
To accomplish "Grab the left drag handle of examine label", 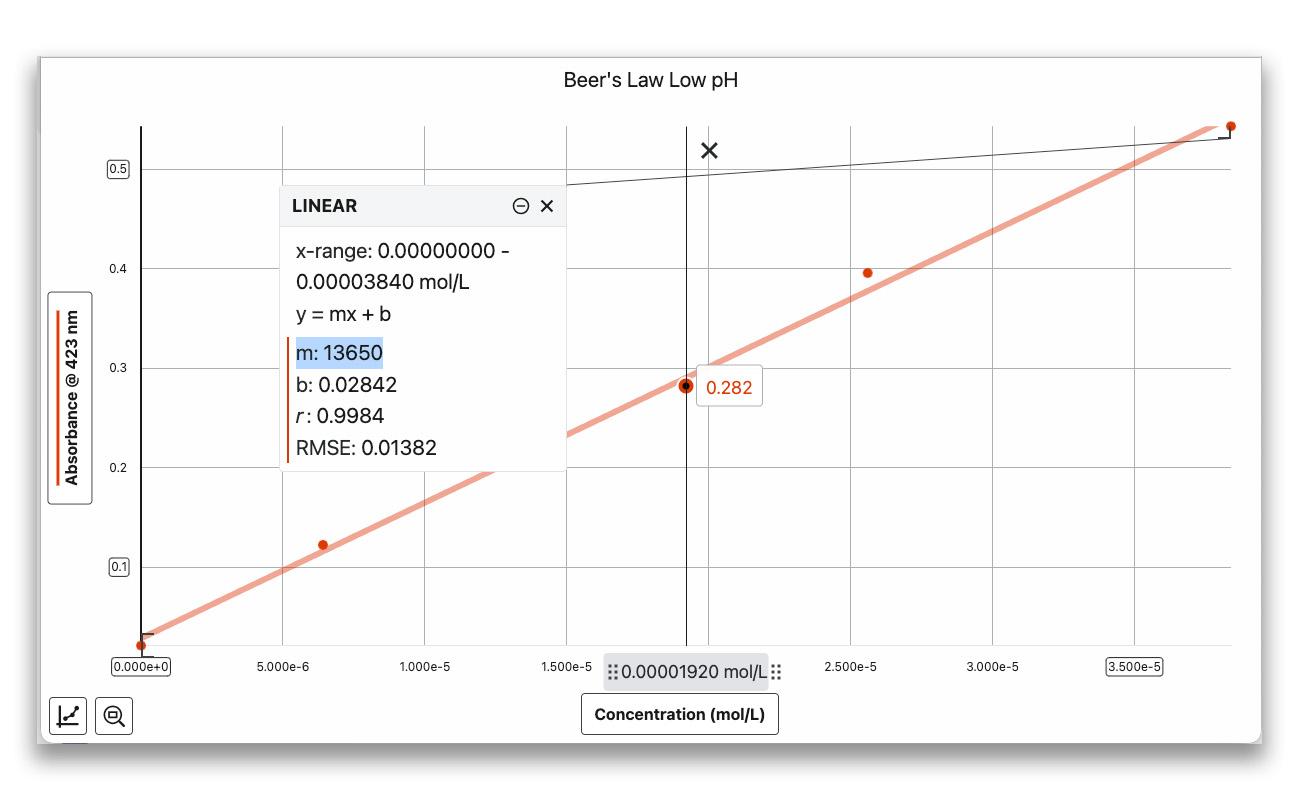I will click(613, 672).
